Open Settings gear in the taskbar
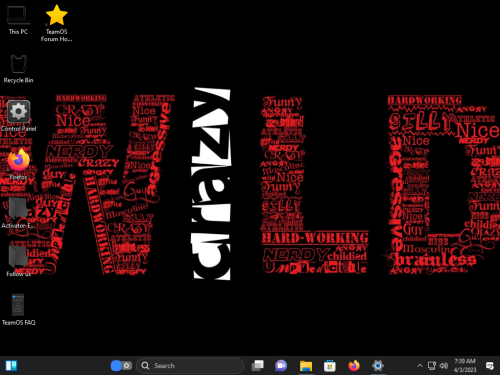This screenshot has height=375, width=500. pyautogui.click(x=378, y=366)
